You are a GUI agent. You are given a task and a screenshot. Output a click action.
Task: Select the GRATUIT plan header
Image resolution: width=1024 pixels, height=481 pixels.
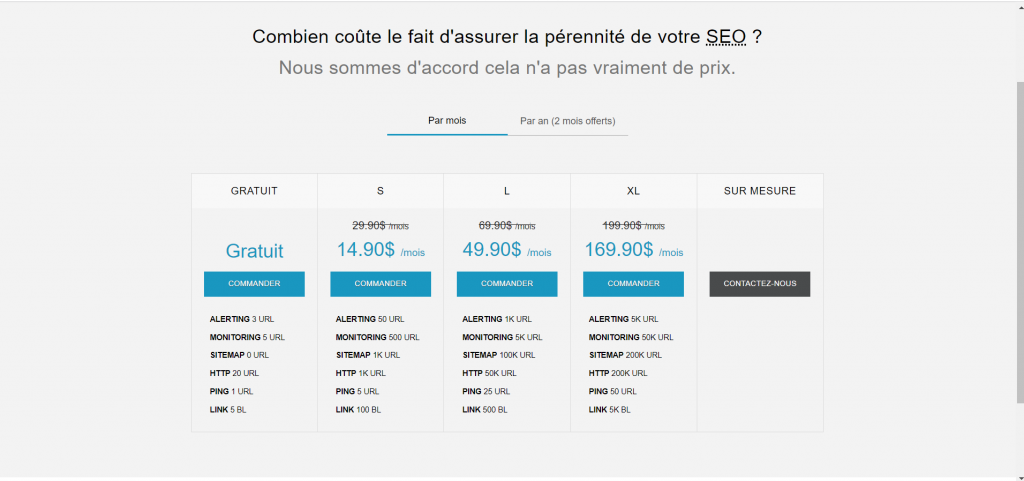click(254, 191)
